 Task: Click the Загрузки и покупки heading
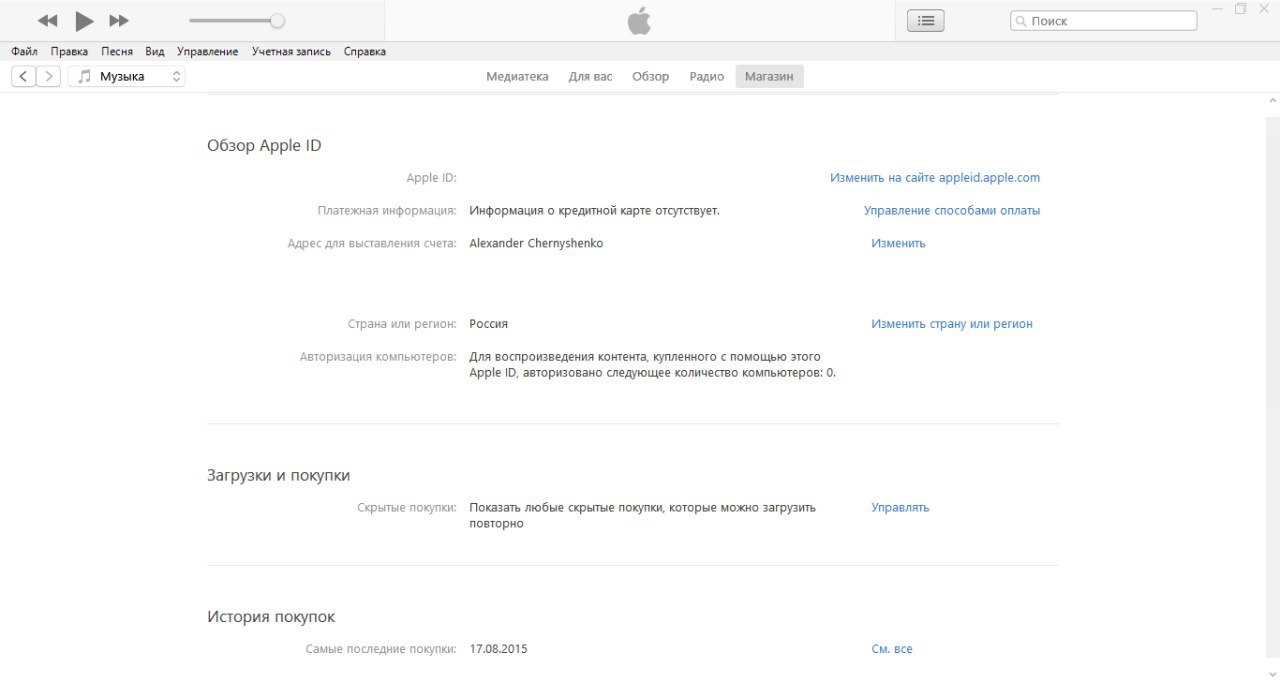278,475
